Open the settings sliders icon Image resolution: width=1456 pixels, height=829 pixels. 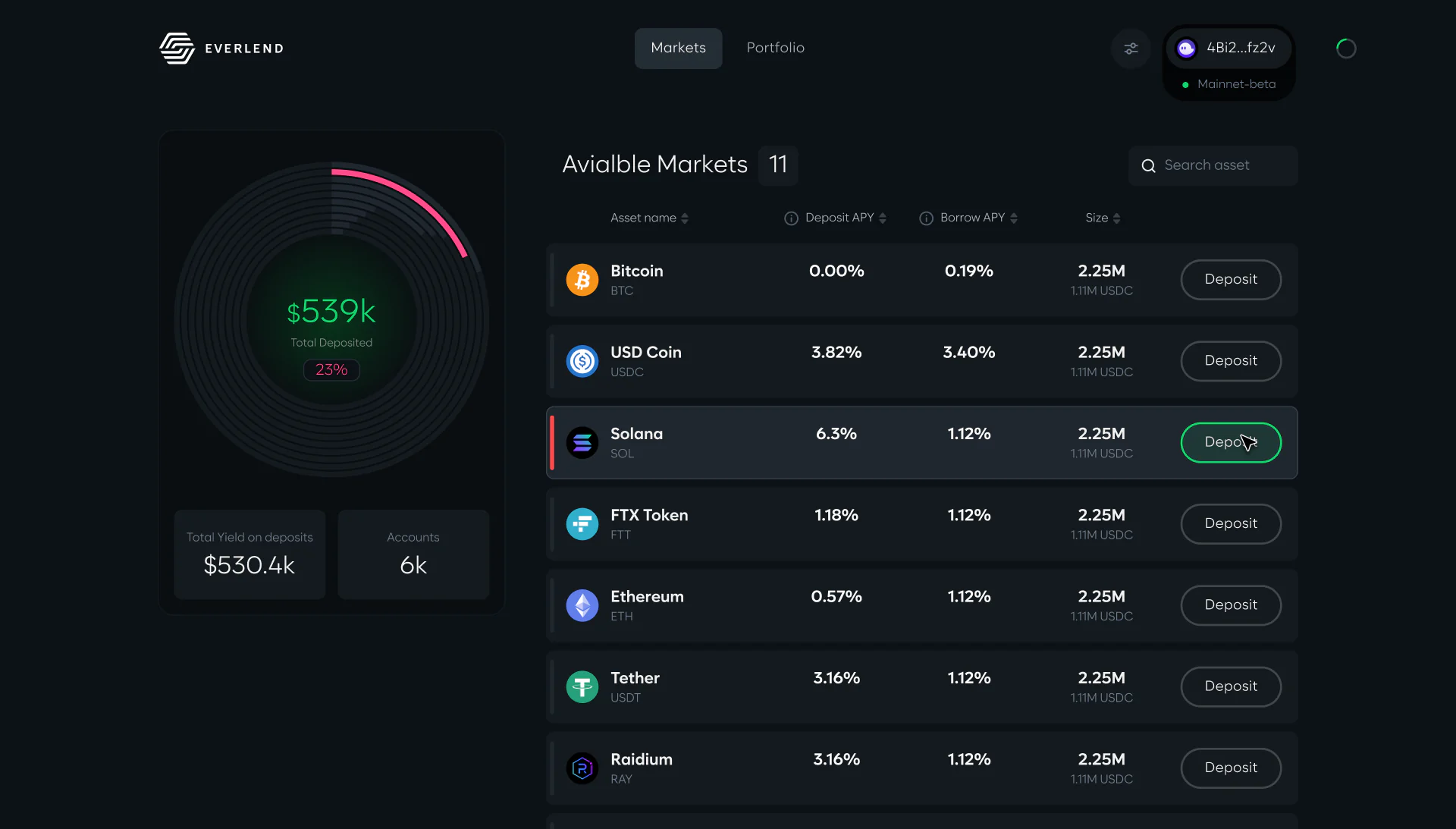(x=1131, y=49)
